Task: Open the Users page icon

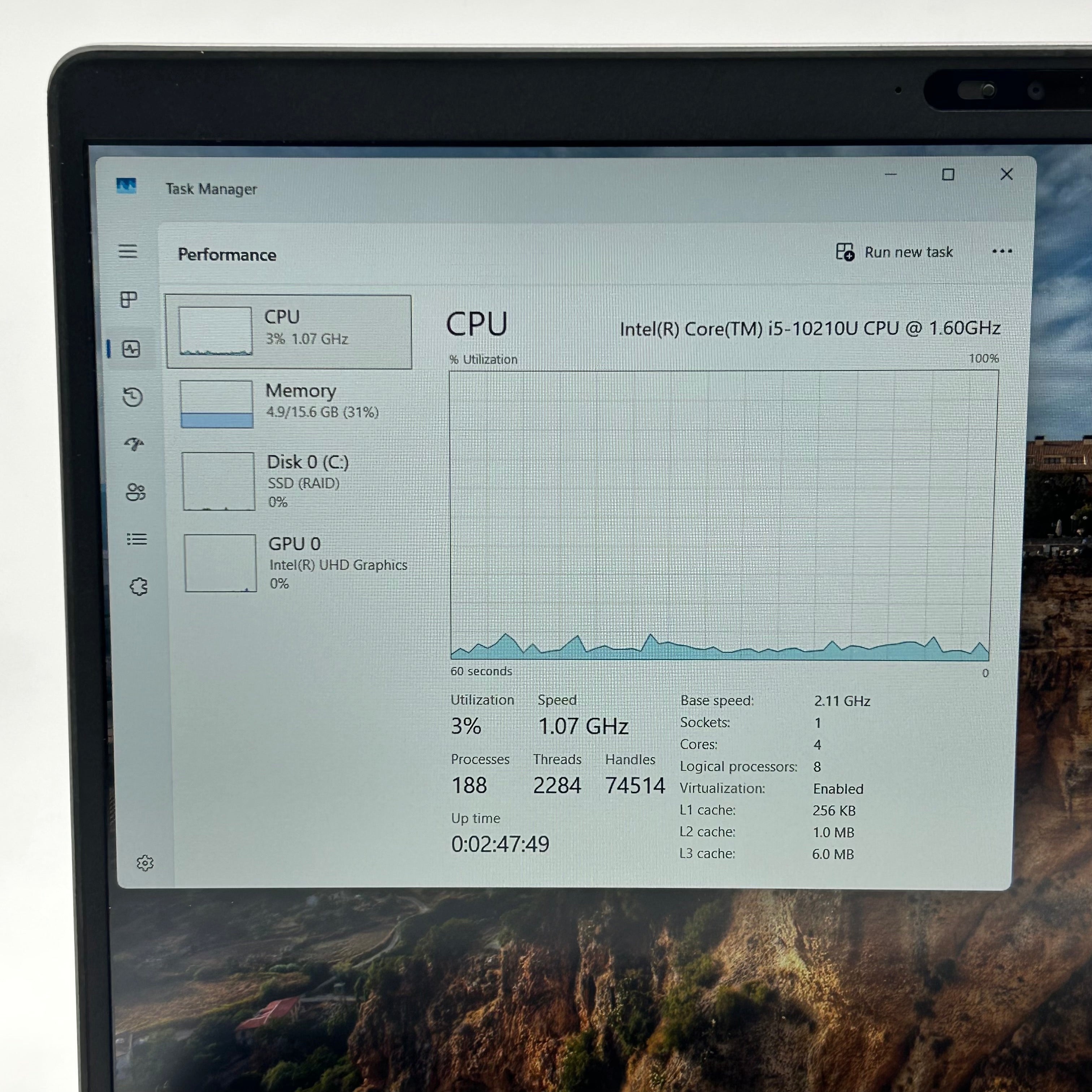Action: (136, 492)
